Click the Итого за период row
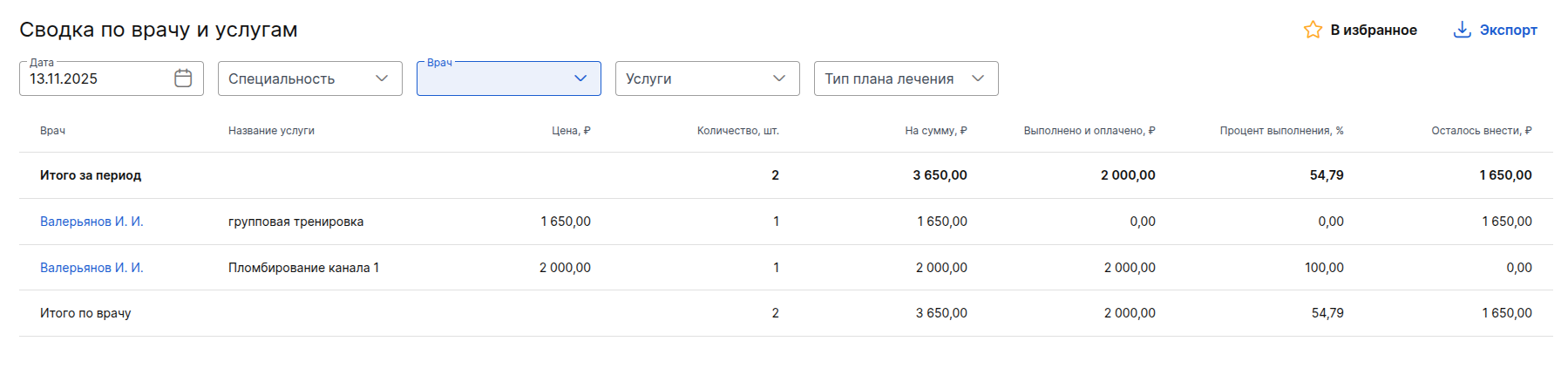Image resolution: width=1568 pixels, height=389 pixels. pyautogui.click(x=91, y=175)
